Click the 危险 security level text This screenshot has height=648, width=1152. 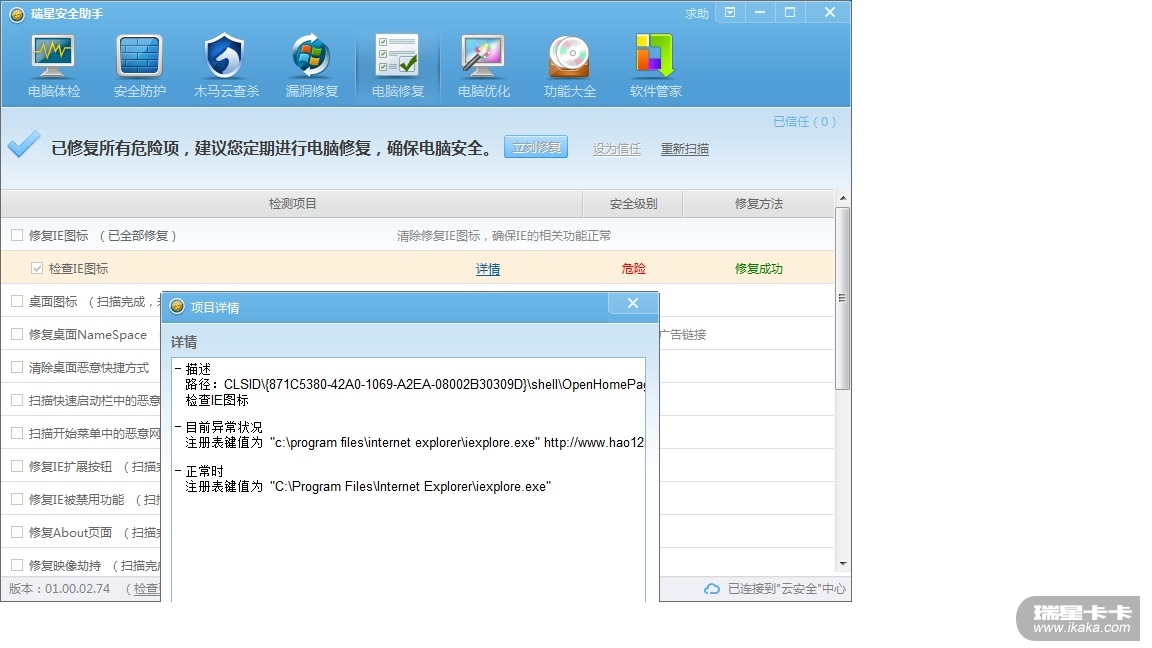coord(633,268)
